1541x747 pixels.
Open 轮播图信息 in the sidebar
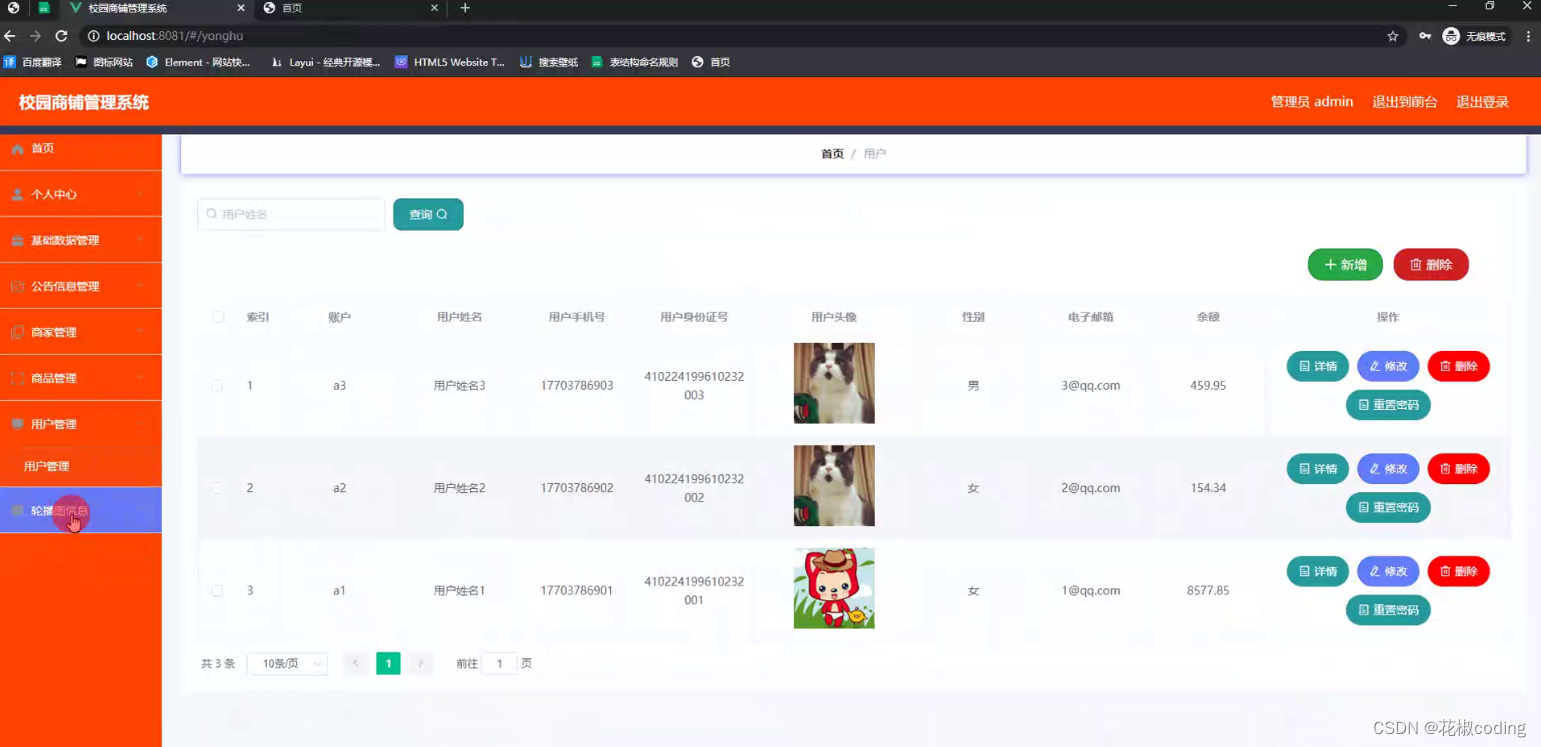[x=81, y=510]
